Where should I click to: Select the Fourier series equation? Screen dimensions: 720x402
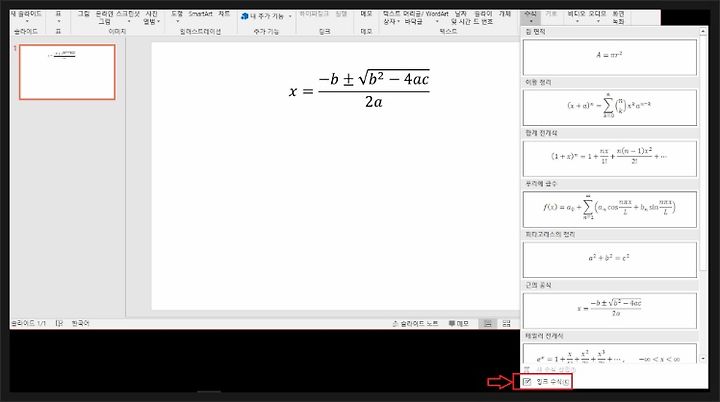click(x=609, y=209)
